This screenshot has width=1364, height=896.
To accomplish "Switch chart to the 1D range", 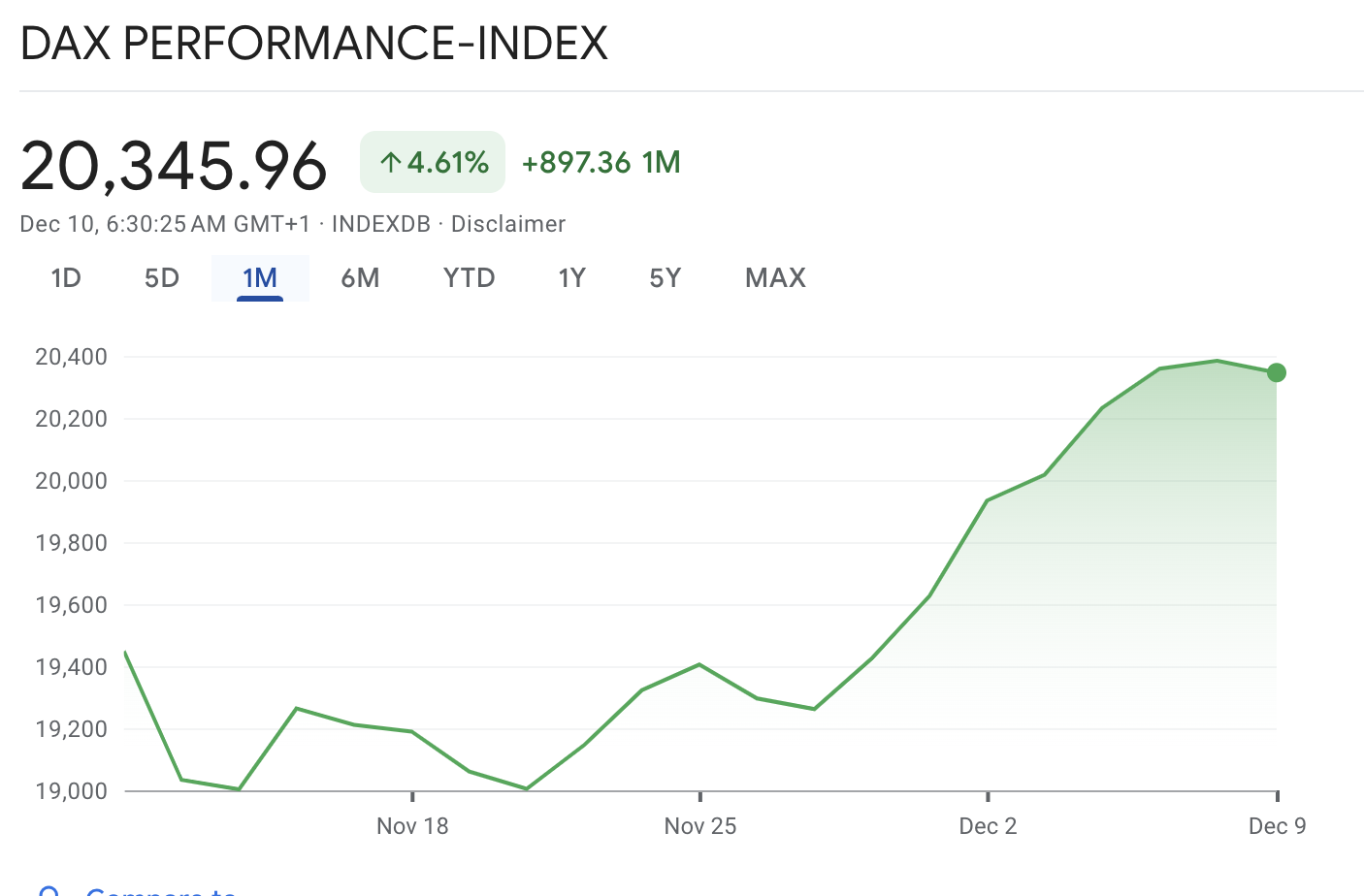I will (66, 278).
